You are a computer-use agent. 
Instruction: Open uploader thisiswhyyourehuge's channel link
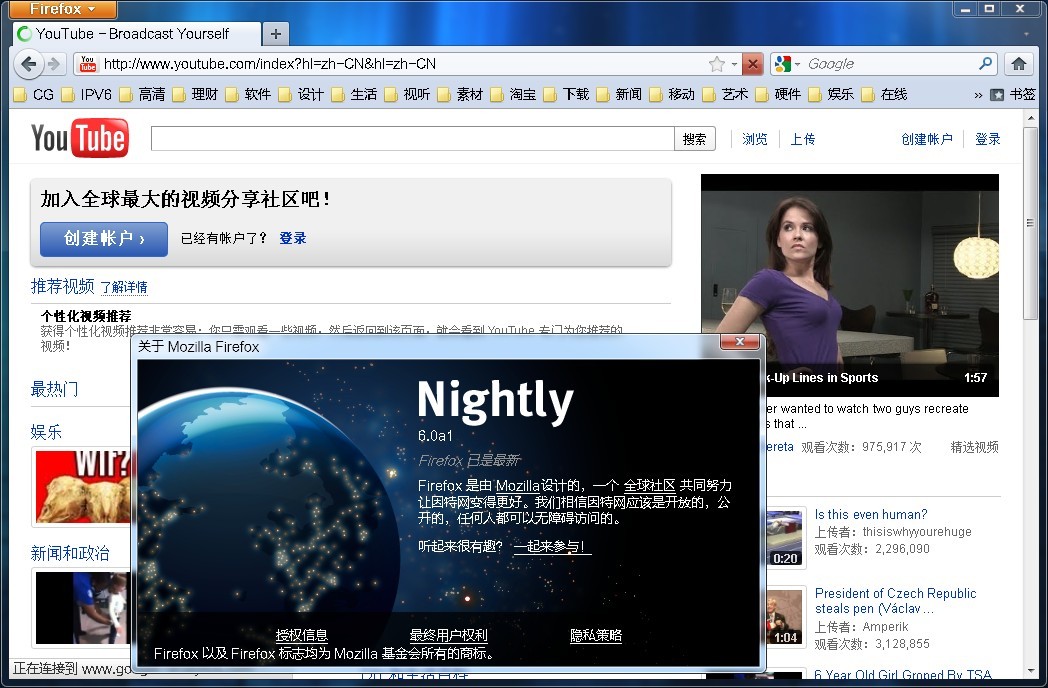coord(917,532)
